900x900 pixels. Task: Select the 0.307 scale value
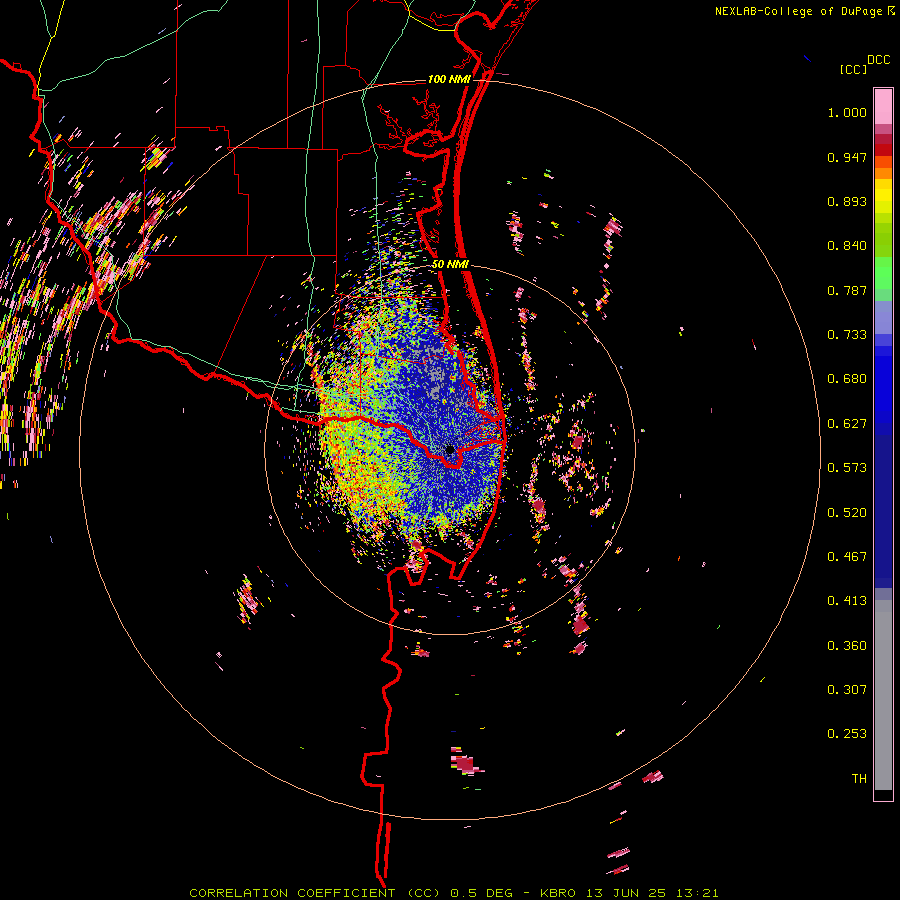pos(847,690)
